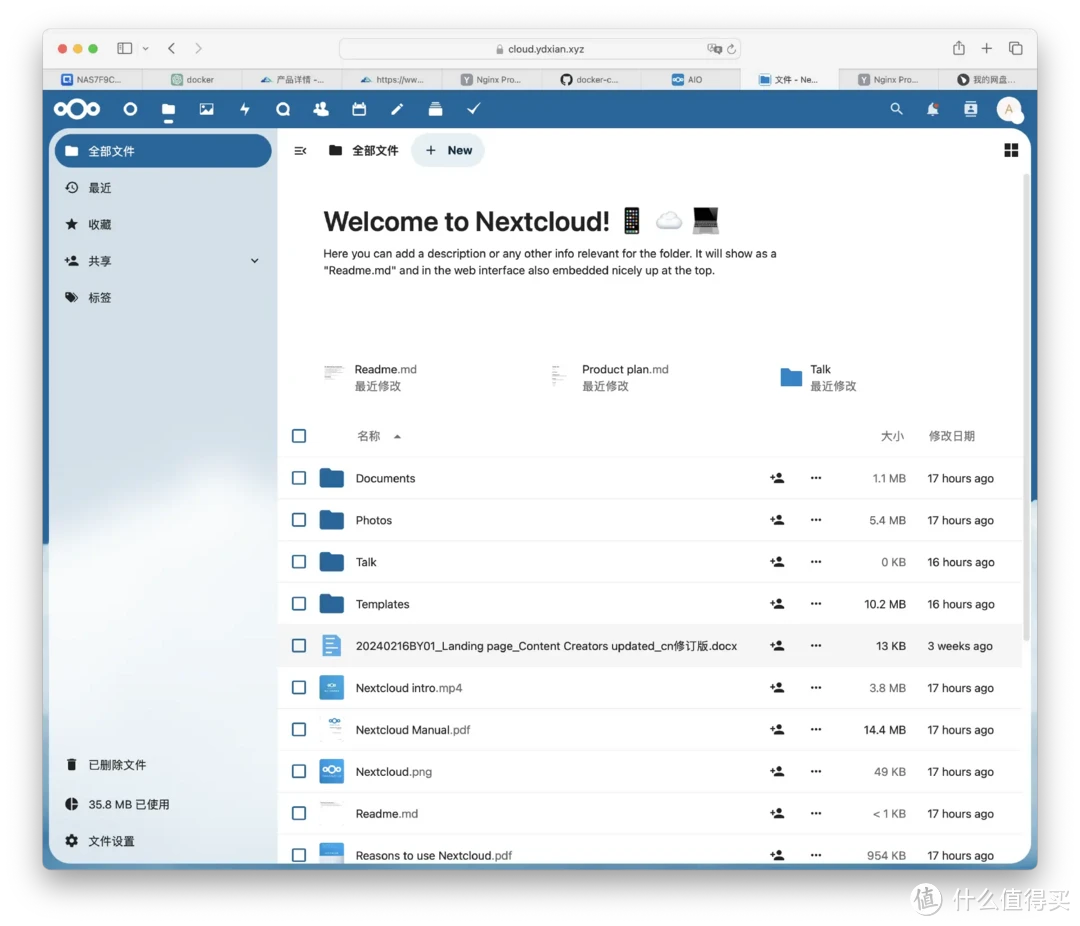Image resolution: width=1080 pixels, height=926 pixels.
Task: Check the Photos folder checkbox
Action: pos(299,520)
